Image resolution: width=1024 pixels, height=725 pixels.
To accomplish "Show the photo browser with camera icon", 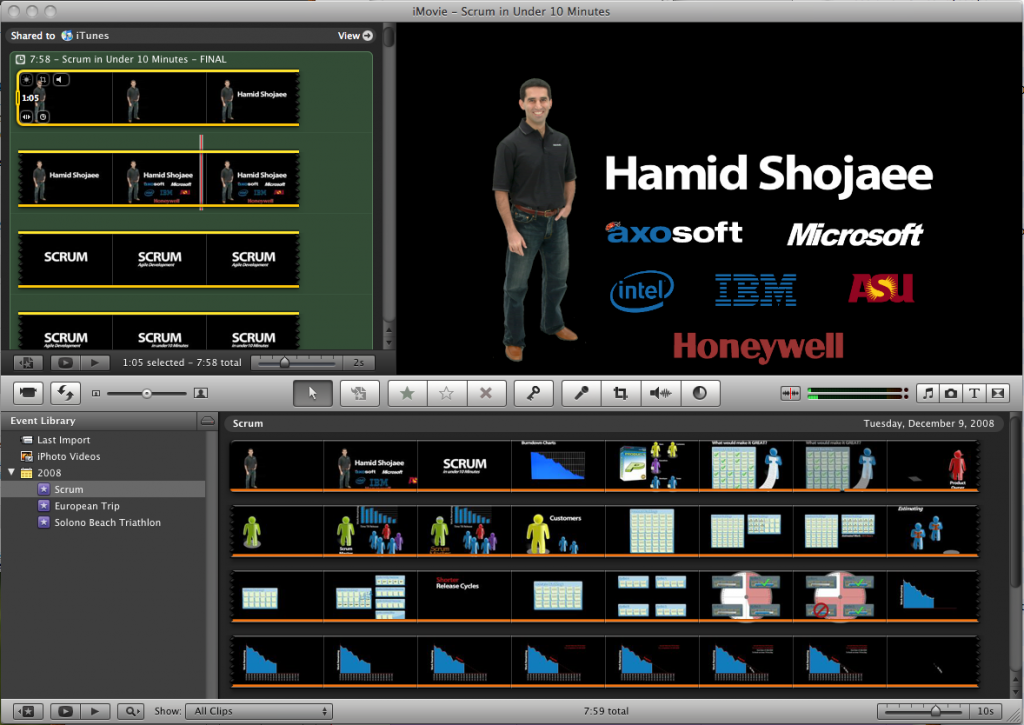I will click(951, 393).
